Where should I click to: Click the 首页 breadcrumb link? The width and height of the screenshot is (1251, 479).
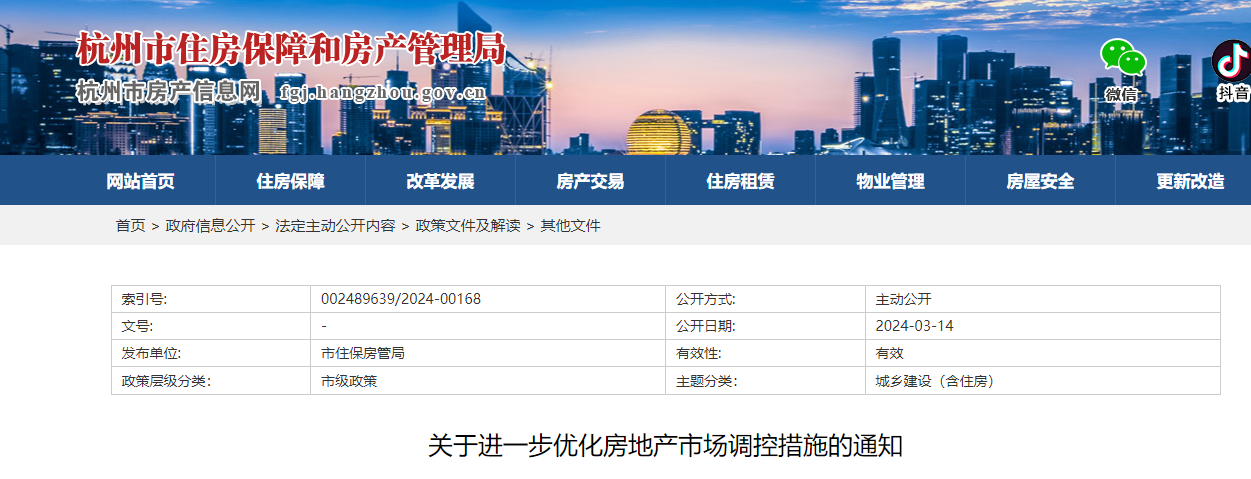(130, 226)
